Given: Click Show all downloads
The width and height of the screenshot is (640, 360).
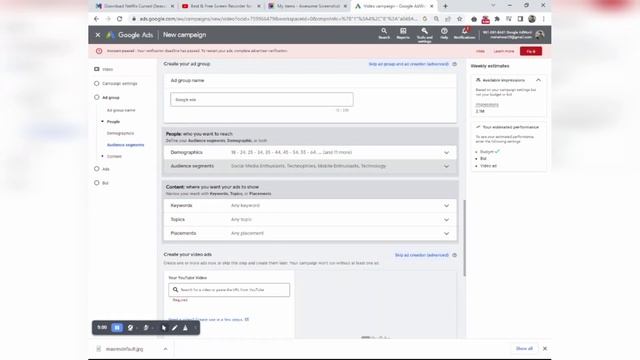Looking at the screenshot, I should pos(524,349).
